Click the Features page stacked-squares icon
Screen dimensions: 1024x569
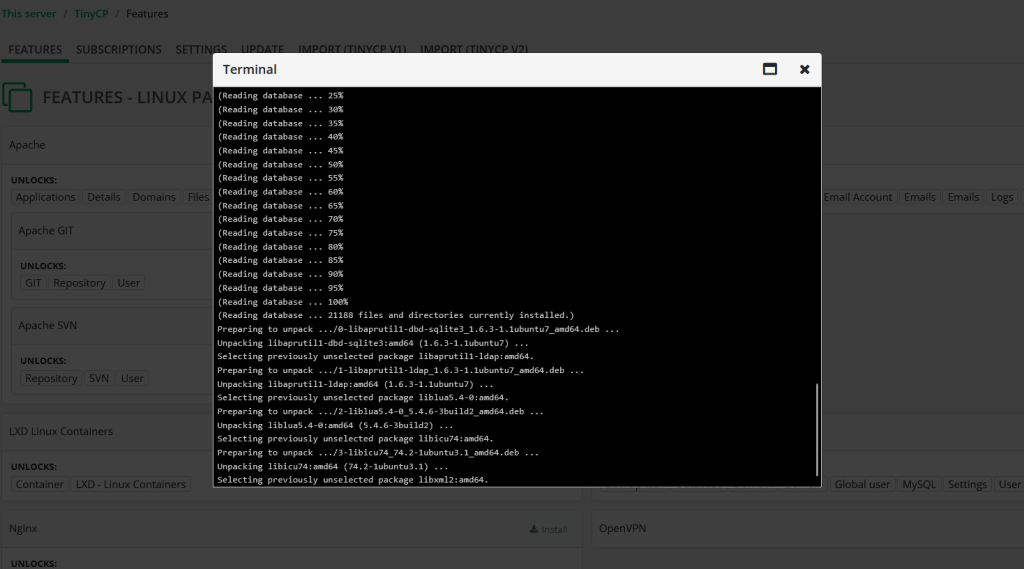click(x=18, y=97)
